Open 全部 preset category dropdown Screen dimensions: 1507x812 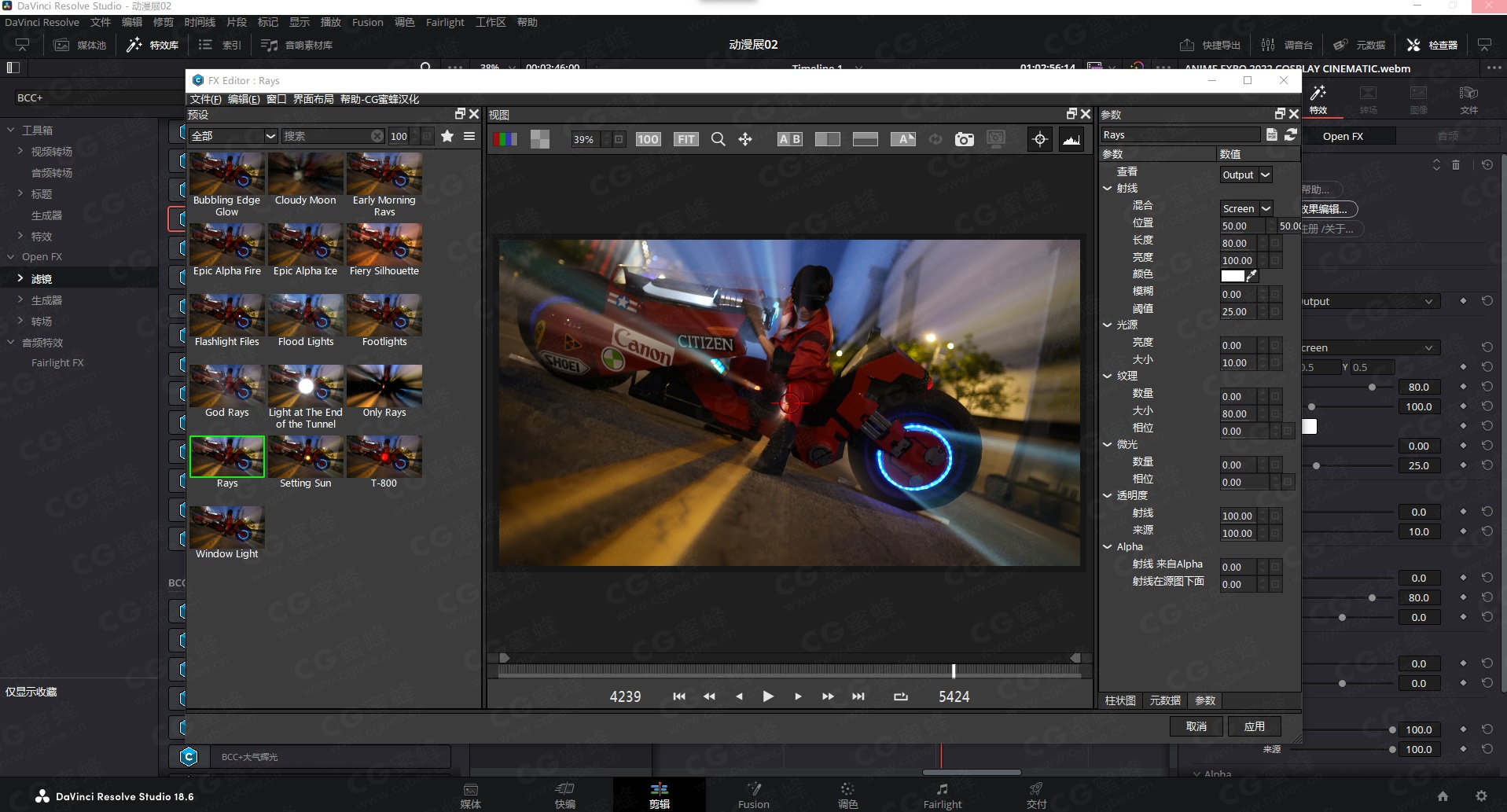click(x=233, y=136)
